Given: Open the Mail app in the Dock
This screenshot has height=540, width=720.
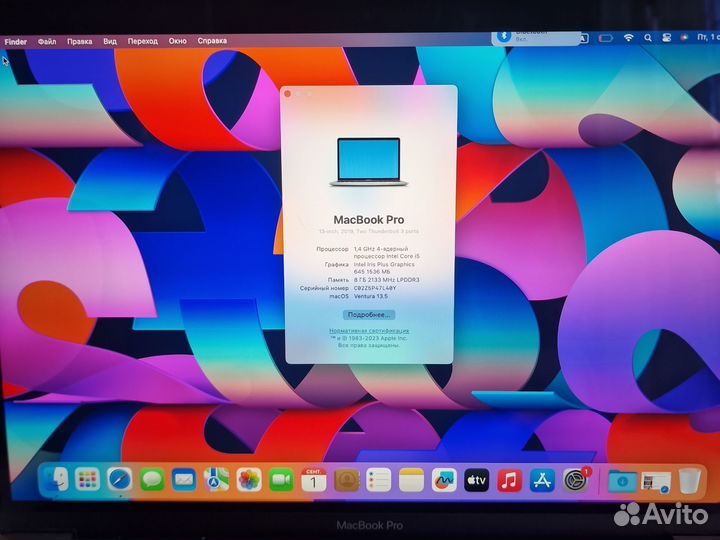Looking at the screenshot, I should point(184,480).
